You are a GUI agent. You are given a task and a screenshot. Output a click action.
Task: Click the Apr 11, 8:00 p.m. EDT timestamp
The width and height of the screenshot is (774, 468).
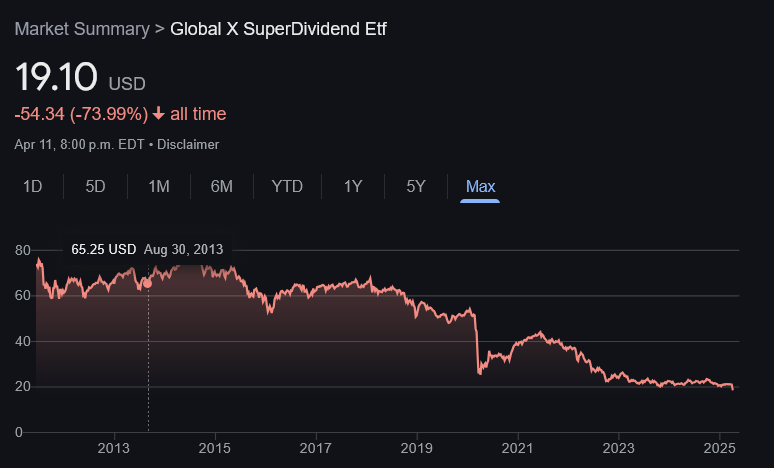[x=79, y=145]
